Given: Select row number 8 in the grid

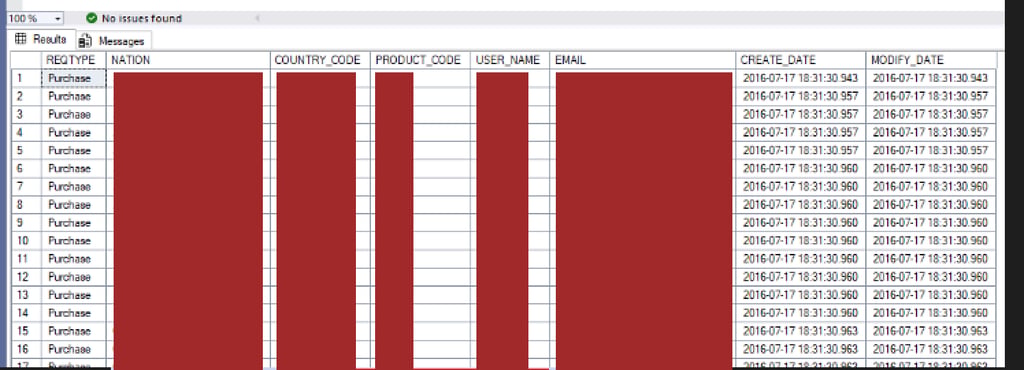Looking at the screenshot, I should tap(26, 204).
